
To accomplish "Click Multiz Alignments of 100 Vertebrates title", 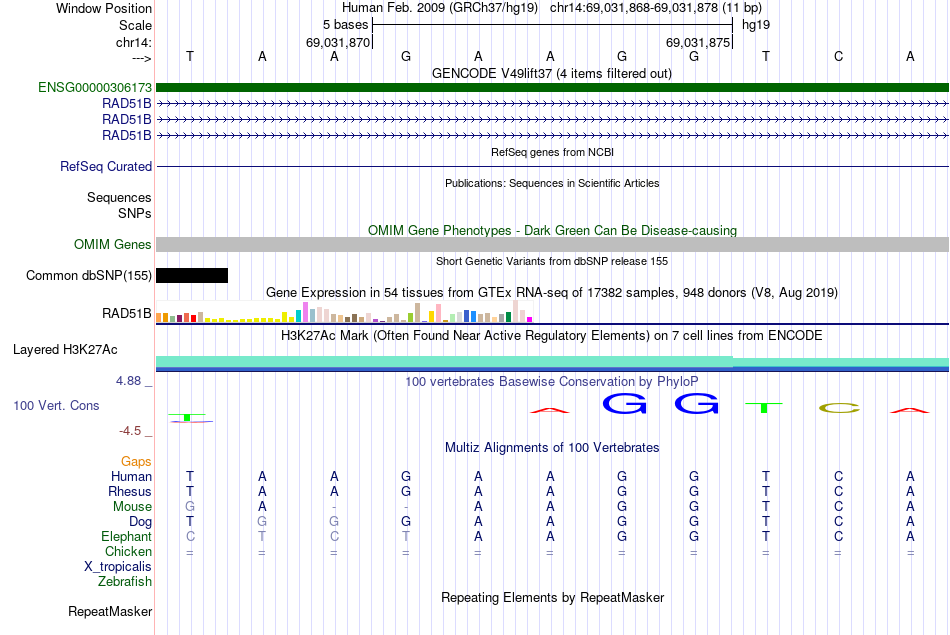I will coord(552,448).
